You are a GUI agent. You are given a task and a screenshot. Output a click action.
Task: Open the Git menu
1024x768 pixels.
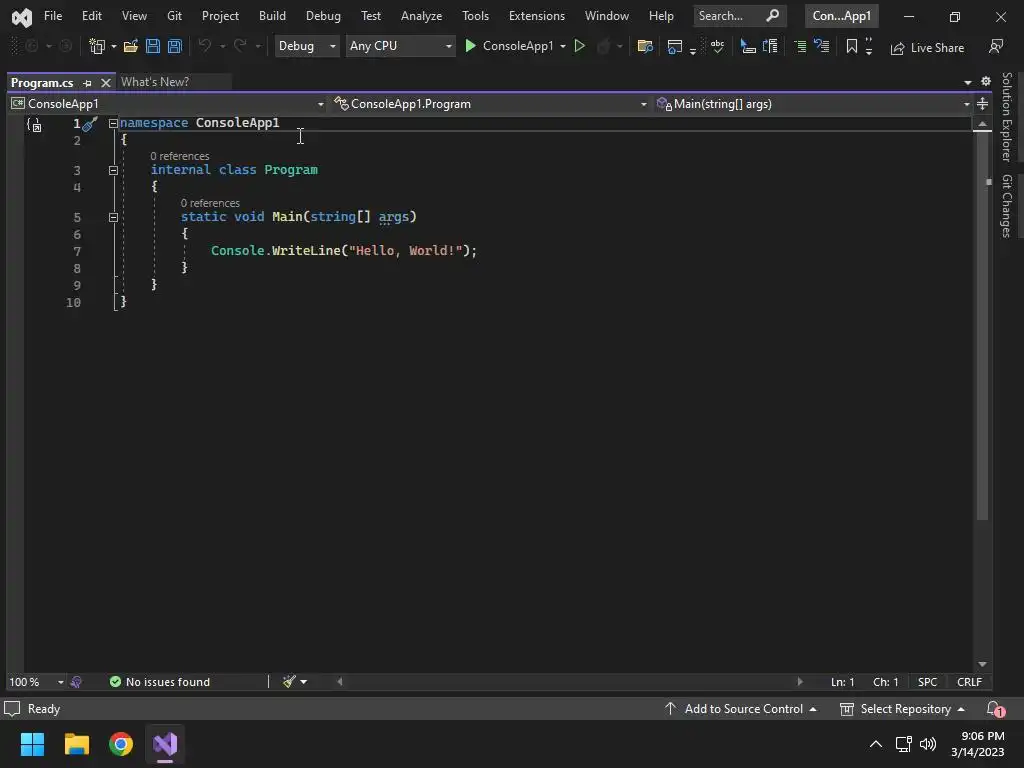174,16
